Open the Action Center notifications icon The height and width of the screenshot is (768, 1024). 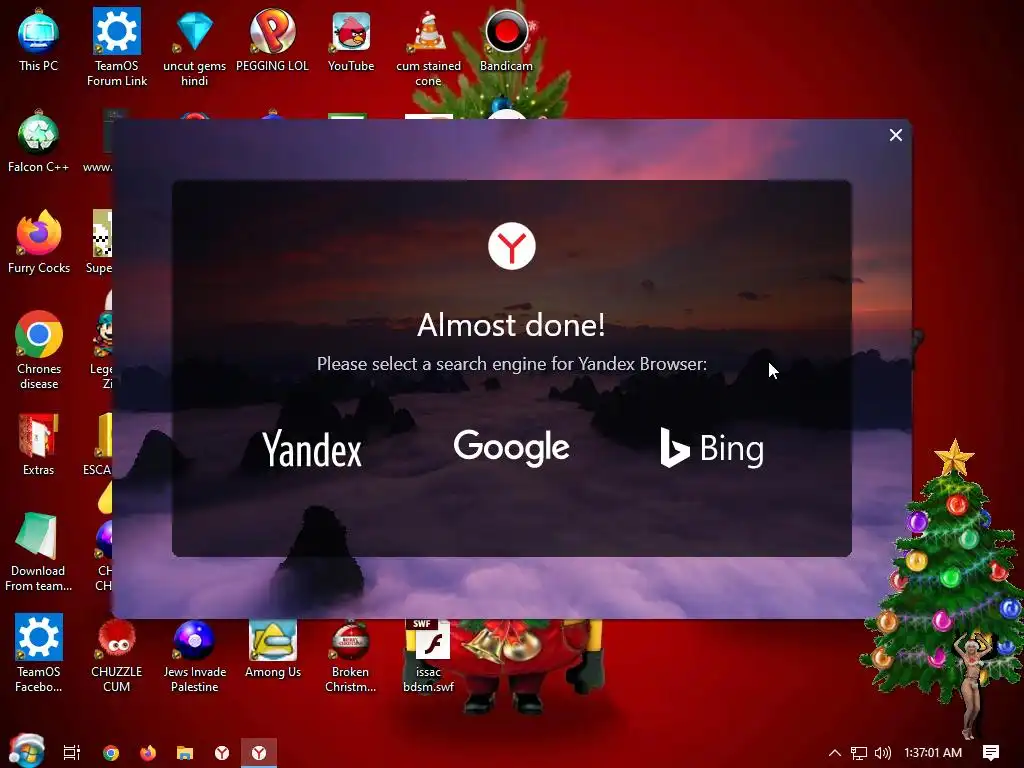[991, 753]
